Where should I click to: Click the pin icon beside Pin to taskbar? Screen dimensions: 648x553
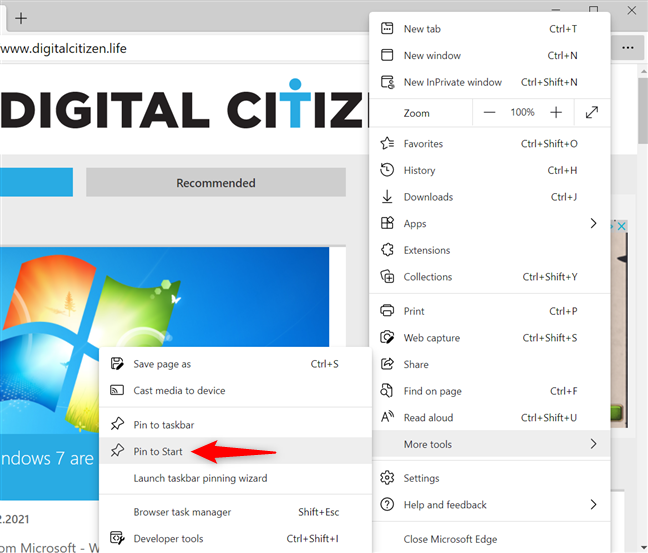[117, 424]
